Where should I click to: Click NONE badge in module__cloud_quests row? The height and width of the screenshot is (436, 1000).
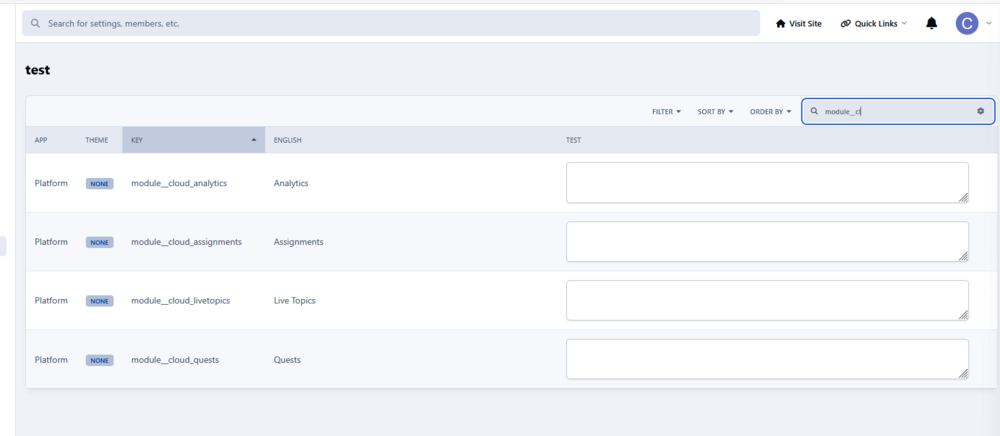(99, 360)
